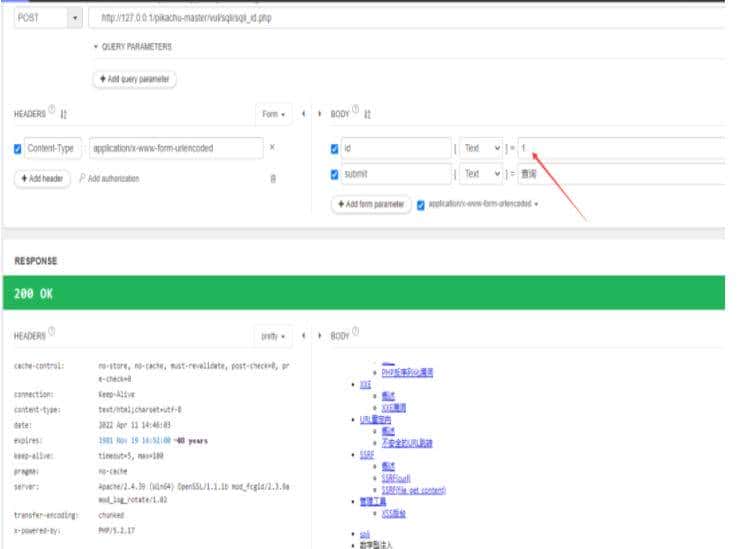The image size is (741, 549).
Task: Open the Form dropdown in request headers
Action: [x=274, y=114]
